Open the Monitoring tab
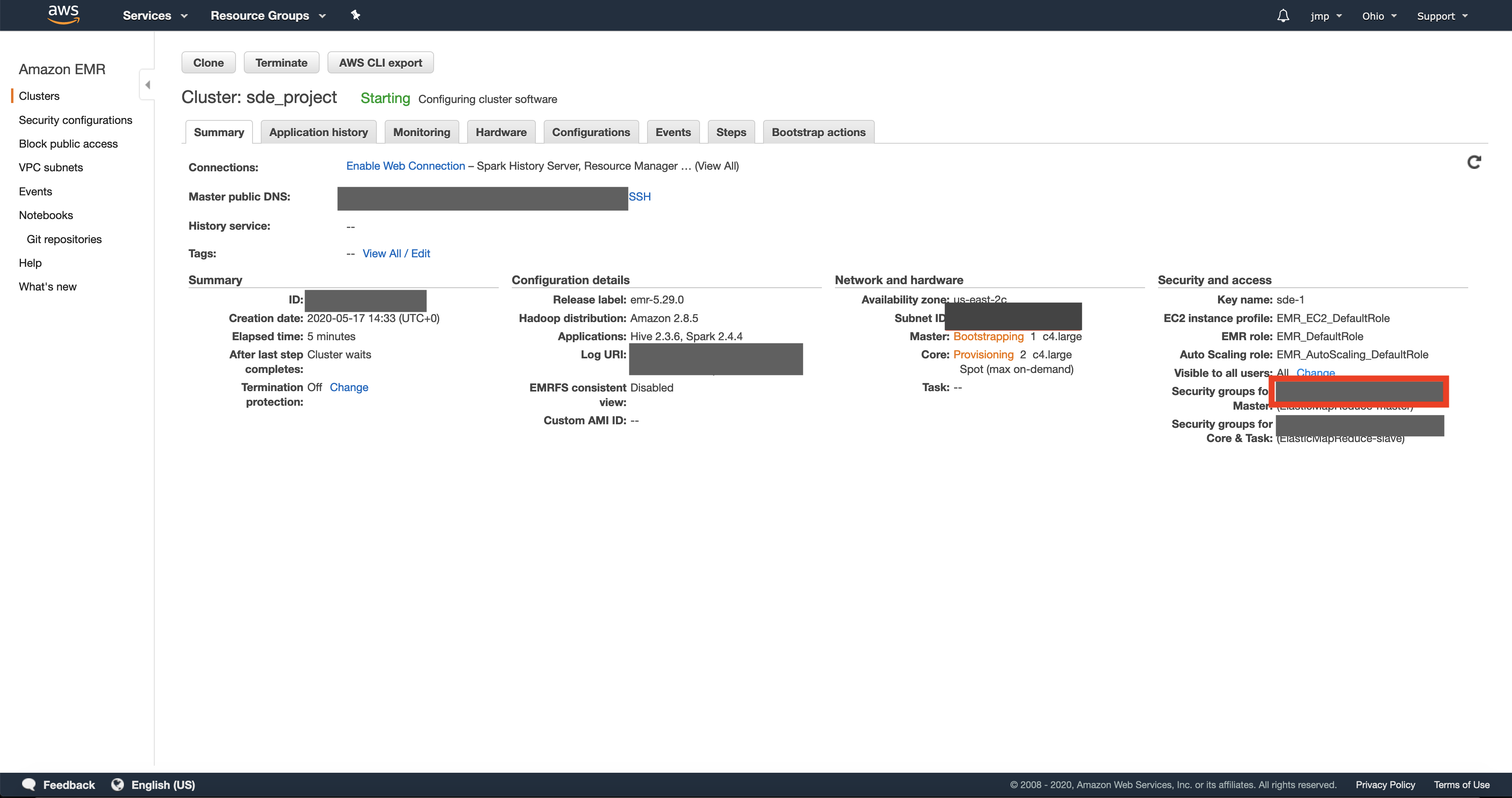Viewport: 1512px width, 798px height. (421, 132)
